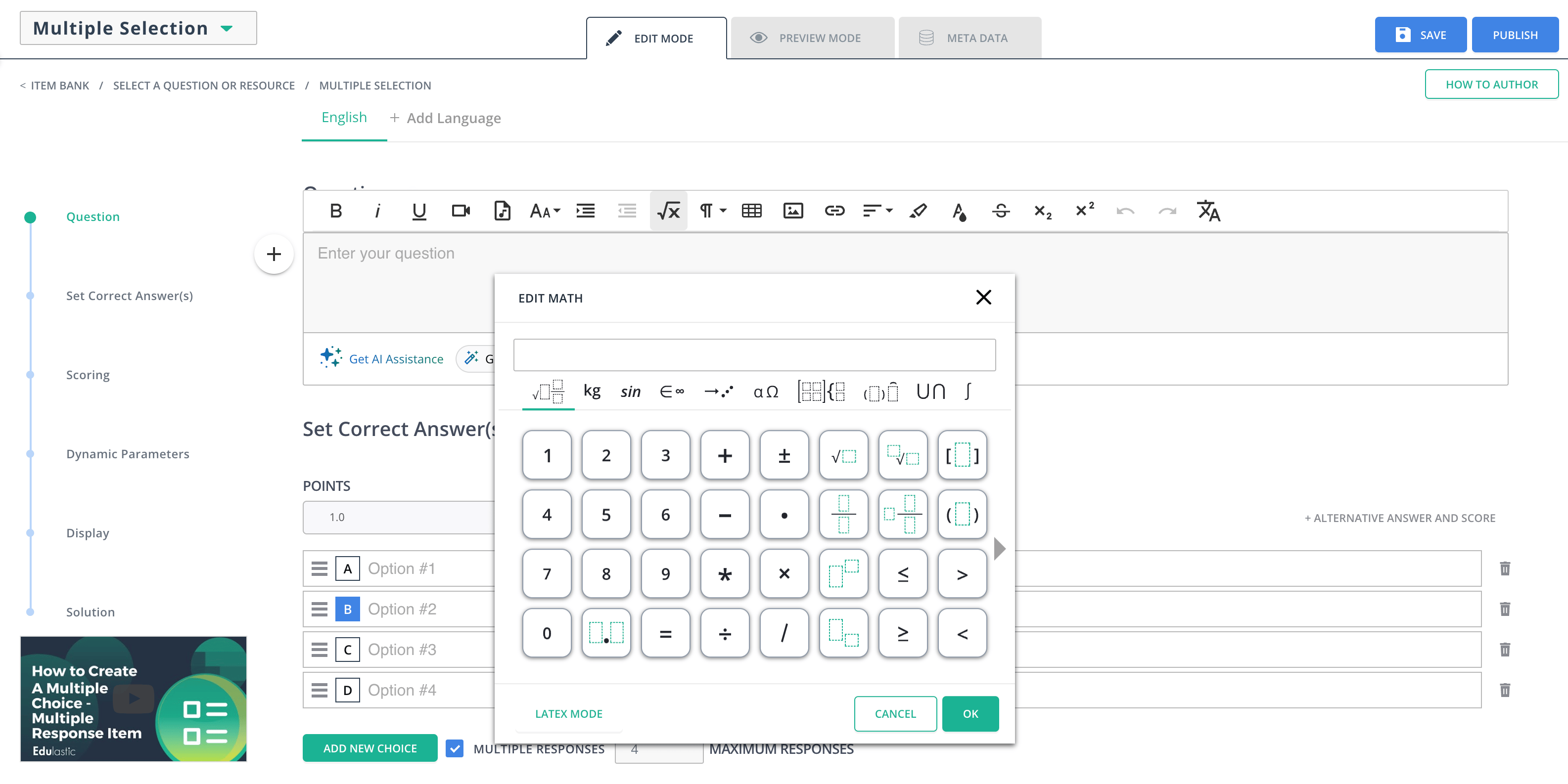Screen dimensions: 1568x784
Task: Click Add New Choice button
Action: (369, 748)
